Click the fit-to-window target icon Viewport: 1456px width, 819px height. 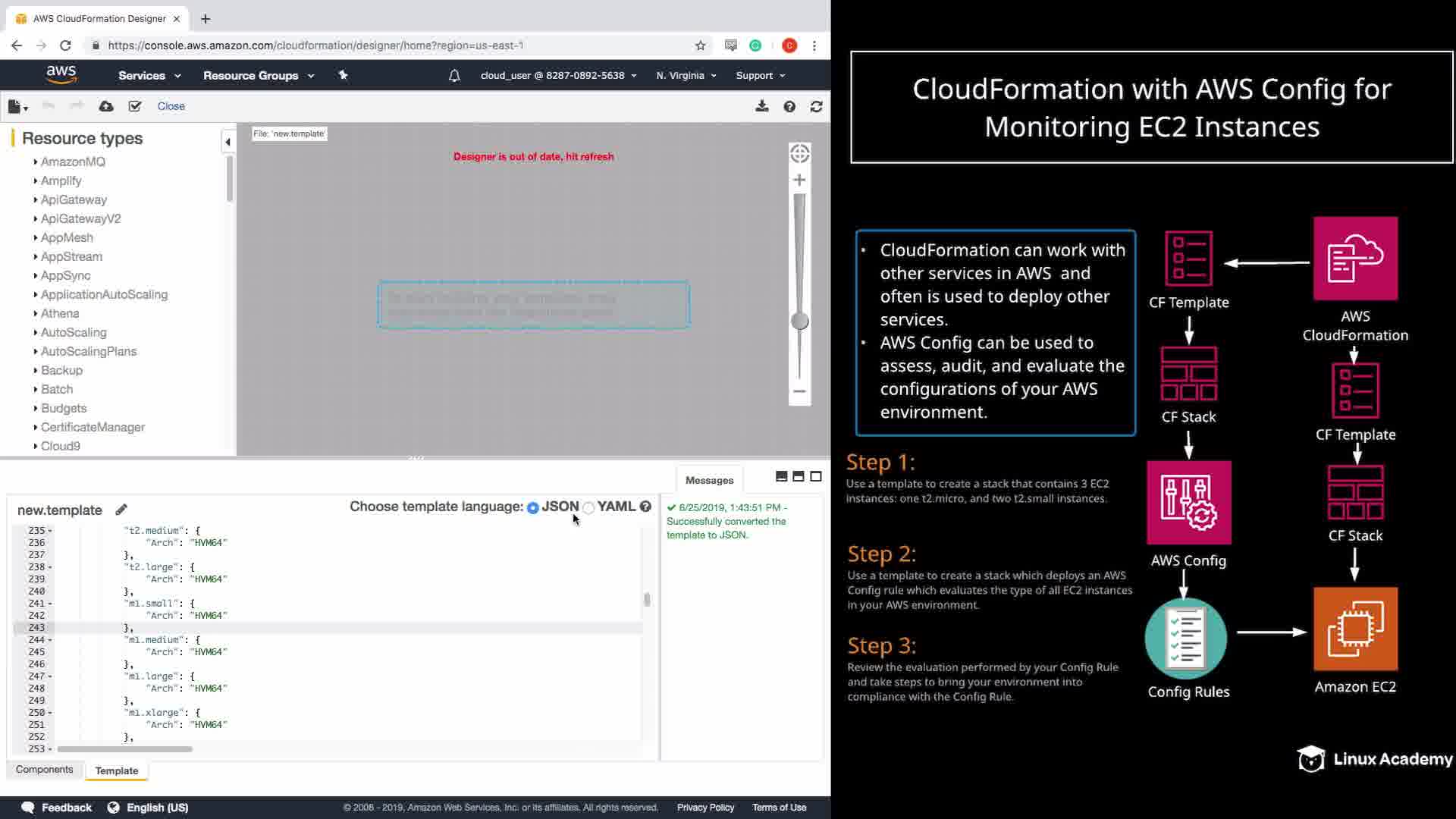799,154
